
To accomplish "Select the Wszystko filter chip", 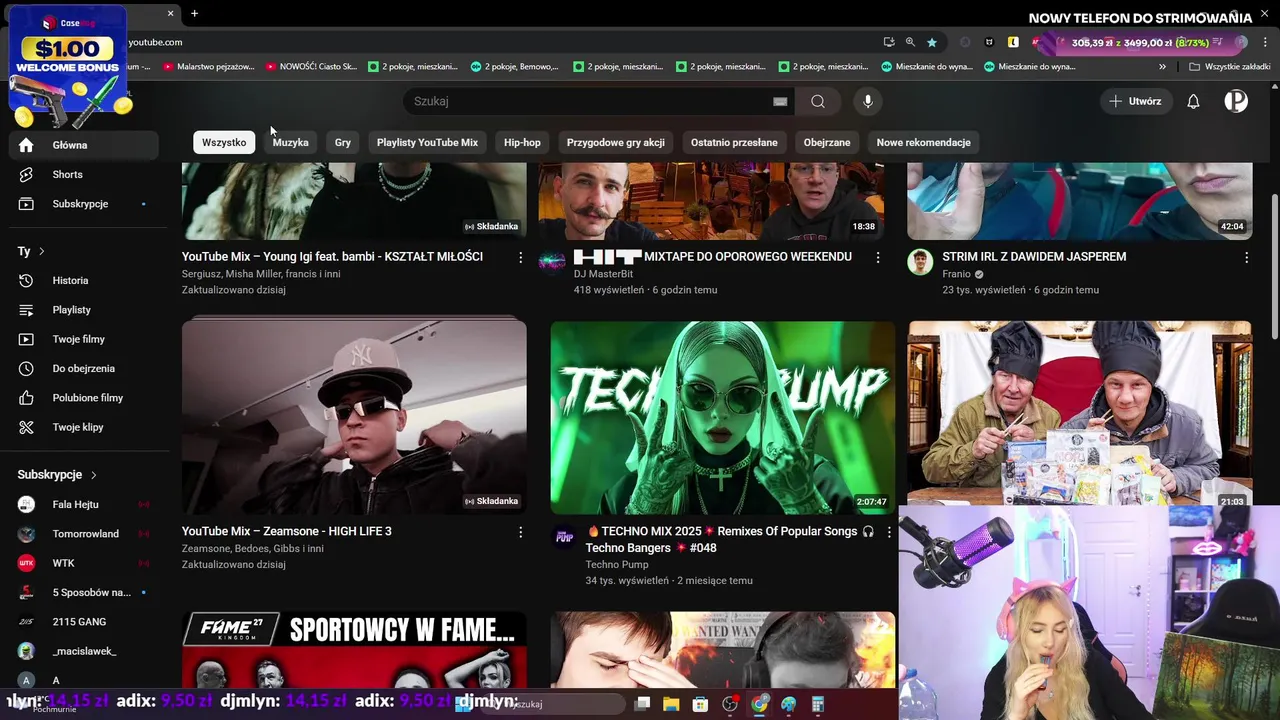I will tap(224, 142).
